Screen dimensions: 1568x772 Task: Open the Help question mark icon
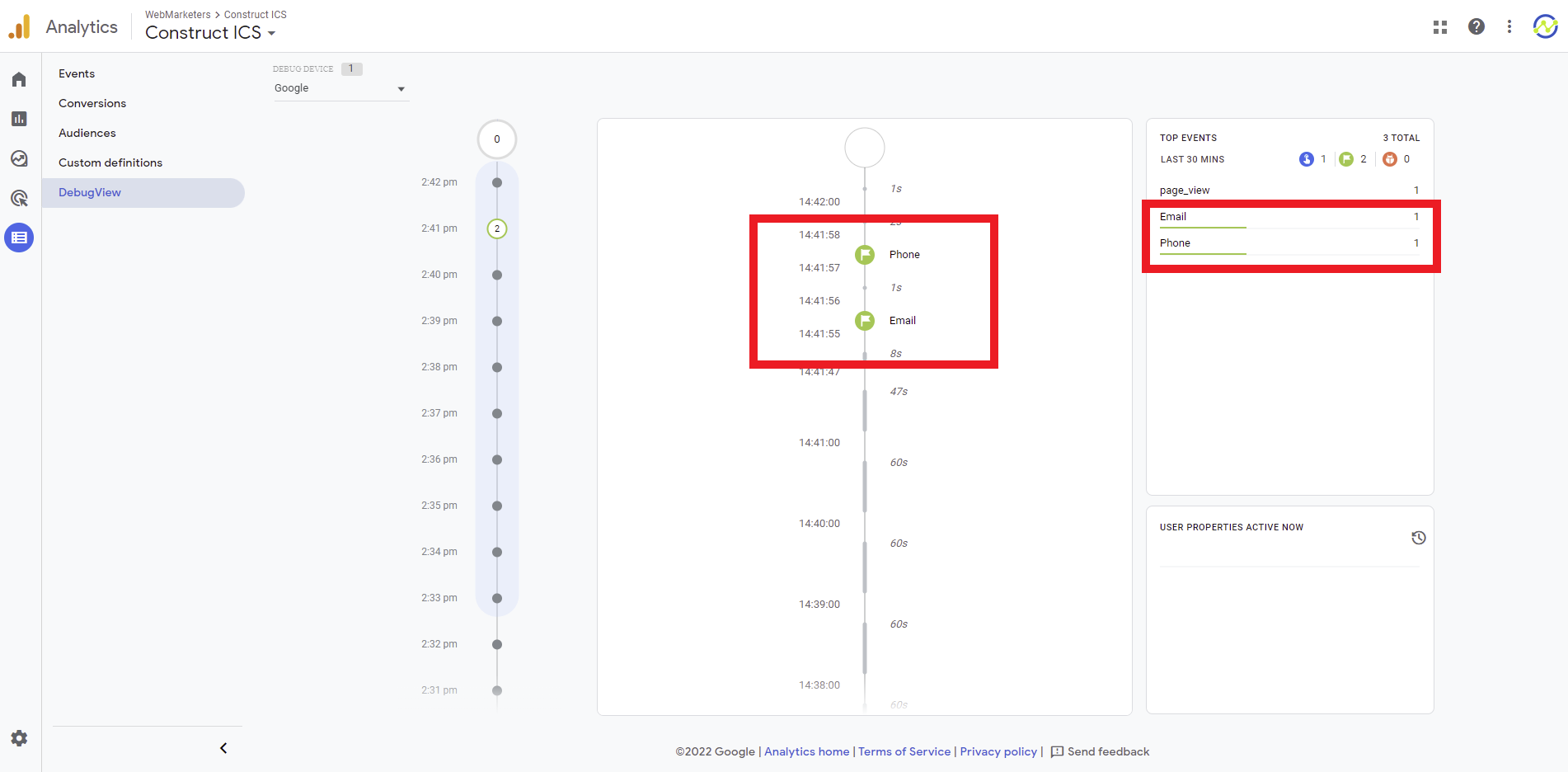(1476, 27)
